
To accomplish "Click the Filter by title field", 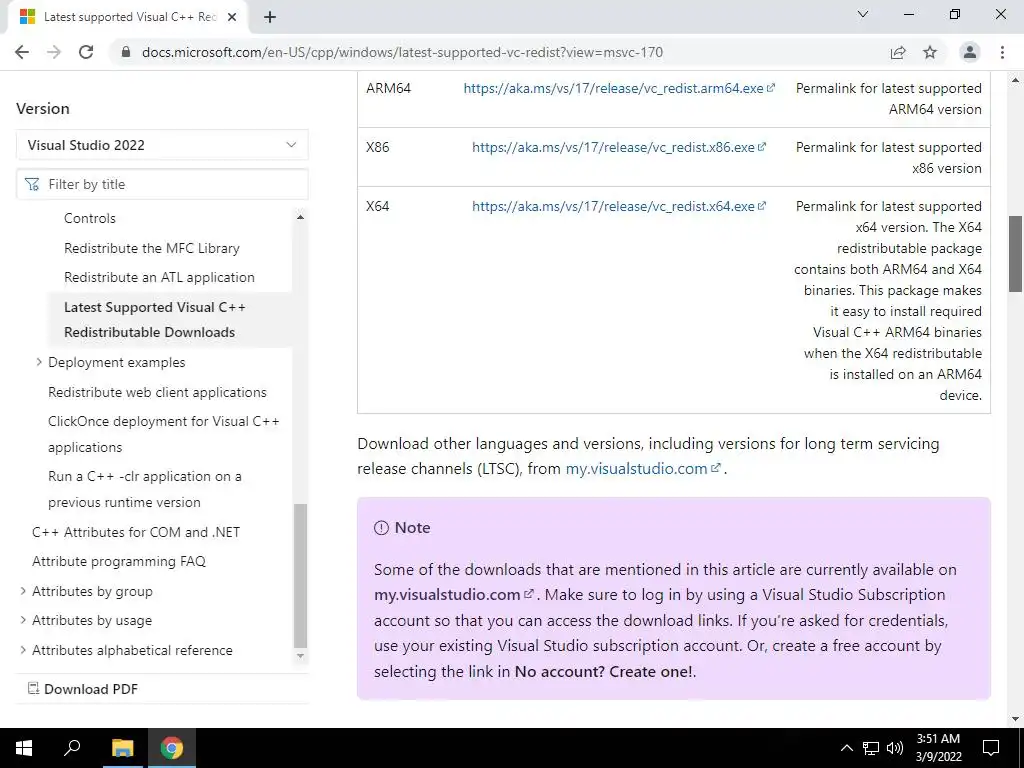I will 162,184.
